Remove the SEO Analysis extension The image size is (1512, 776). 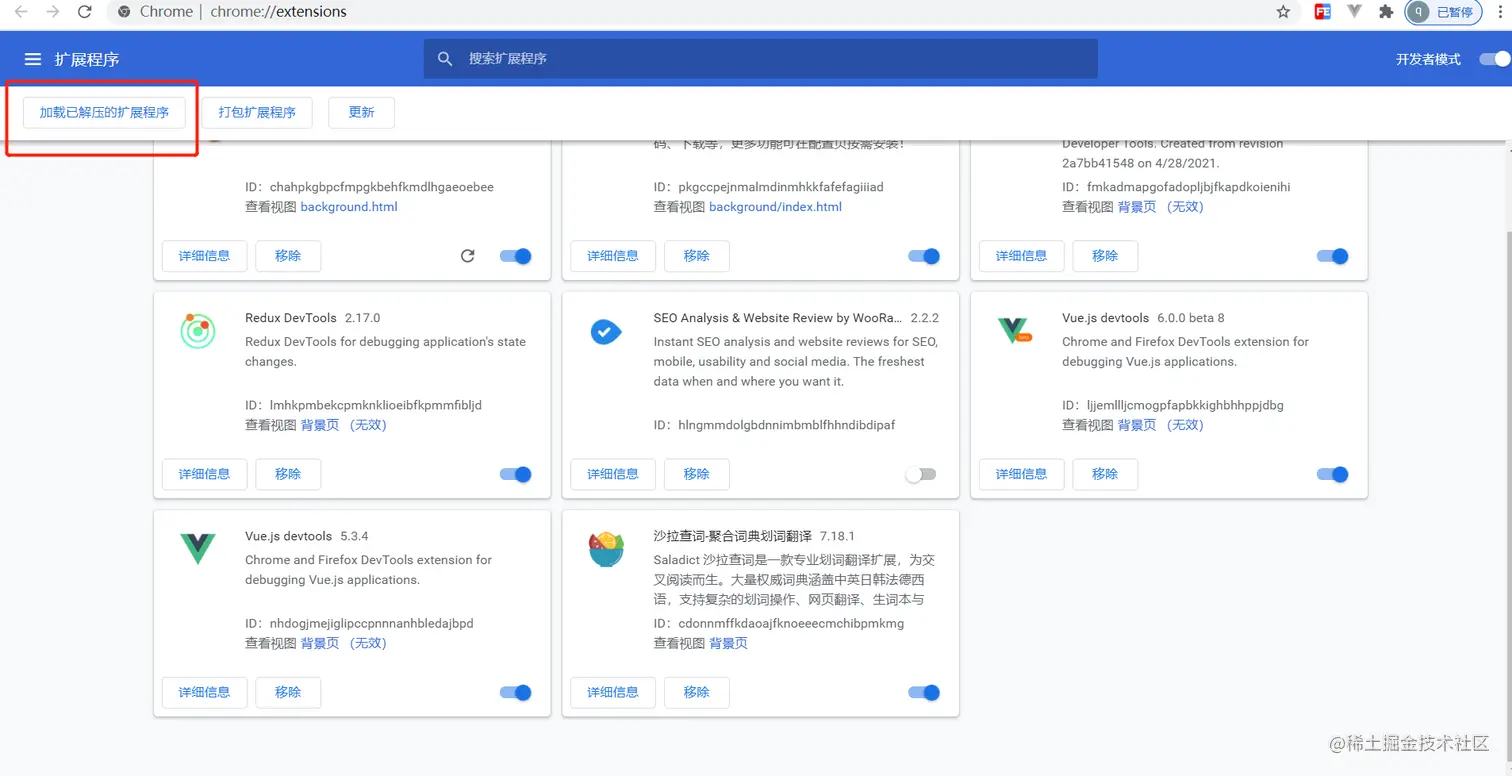696,474
